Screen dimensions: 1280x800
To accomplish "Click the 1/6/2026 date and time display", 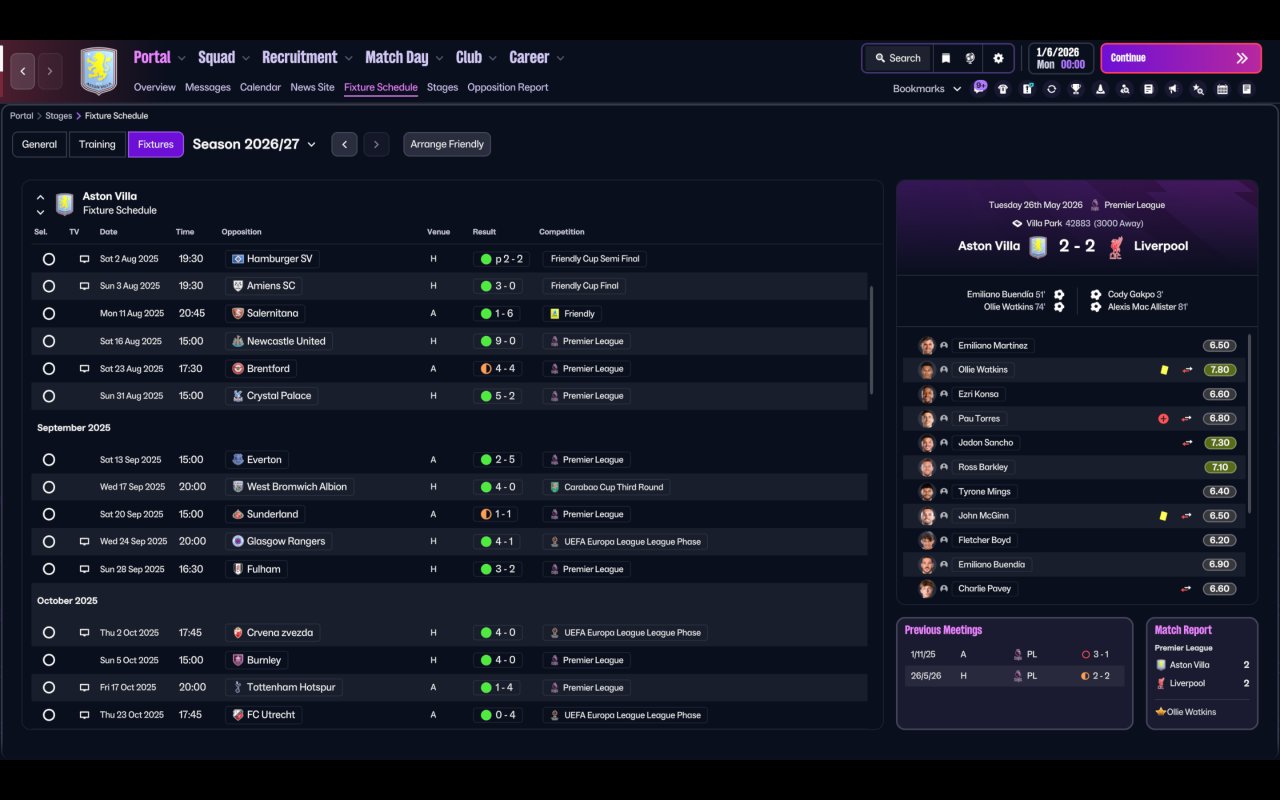I will click(x=1061, y=58).
